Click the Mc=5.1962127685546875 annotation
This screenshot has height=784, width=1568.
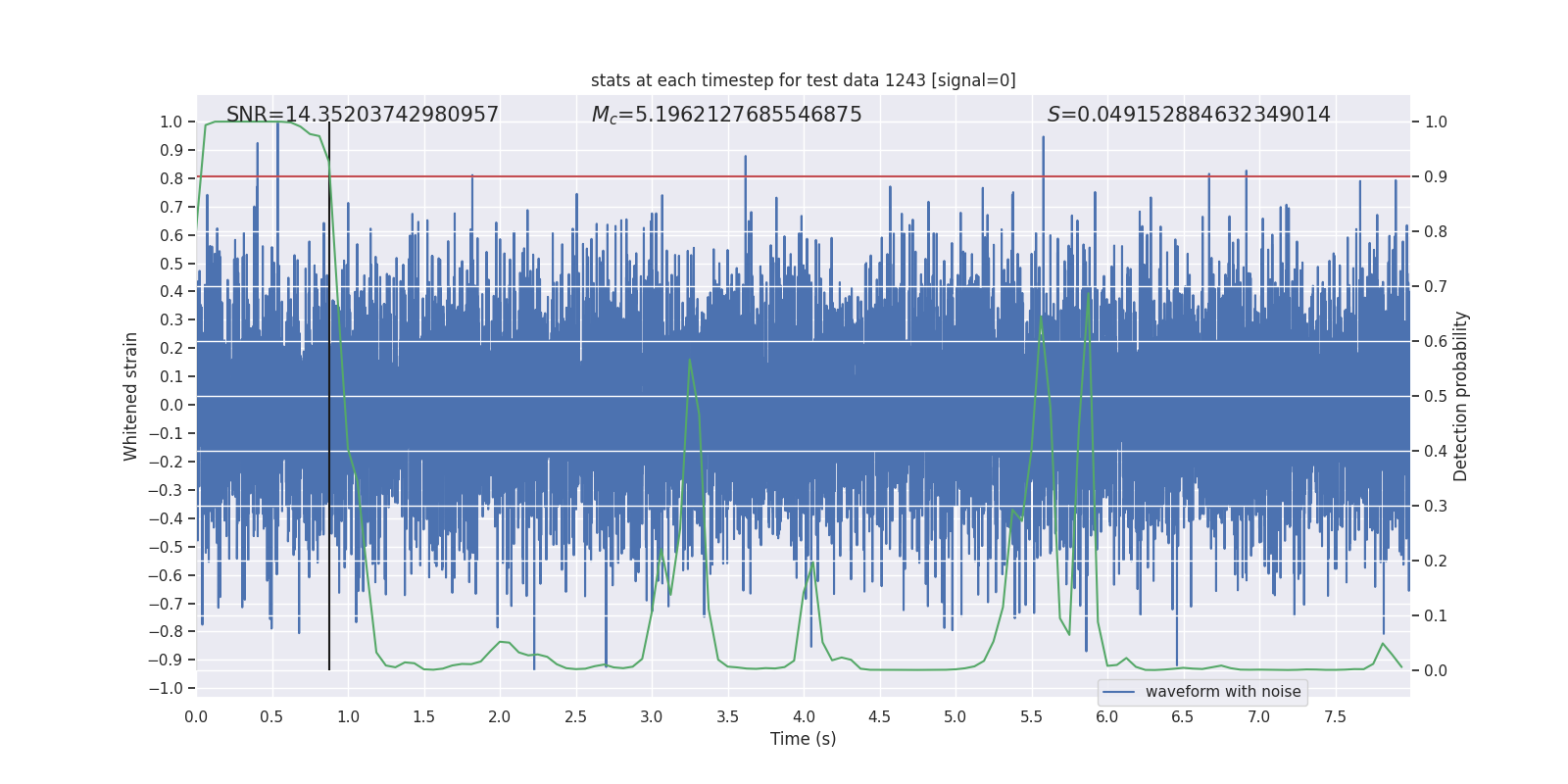point(726,115)
